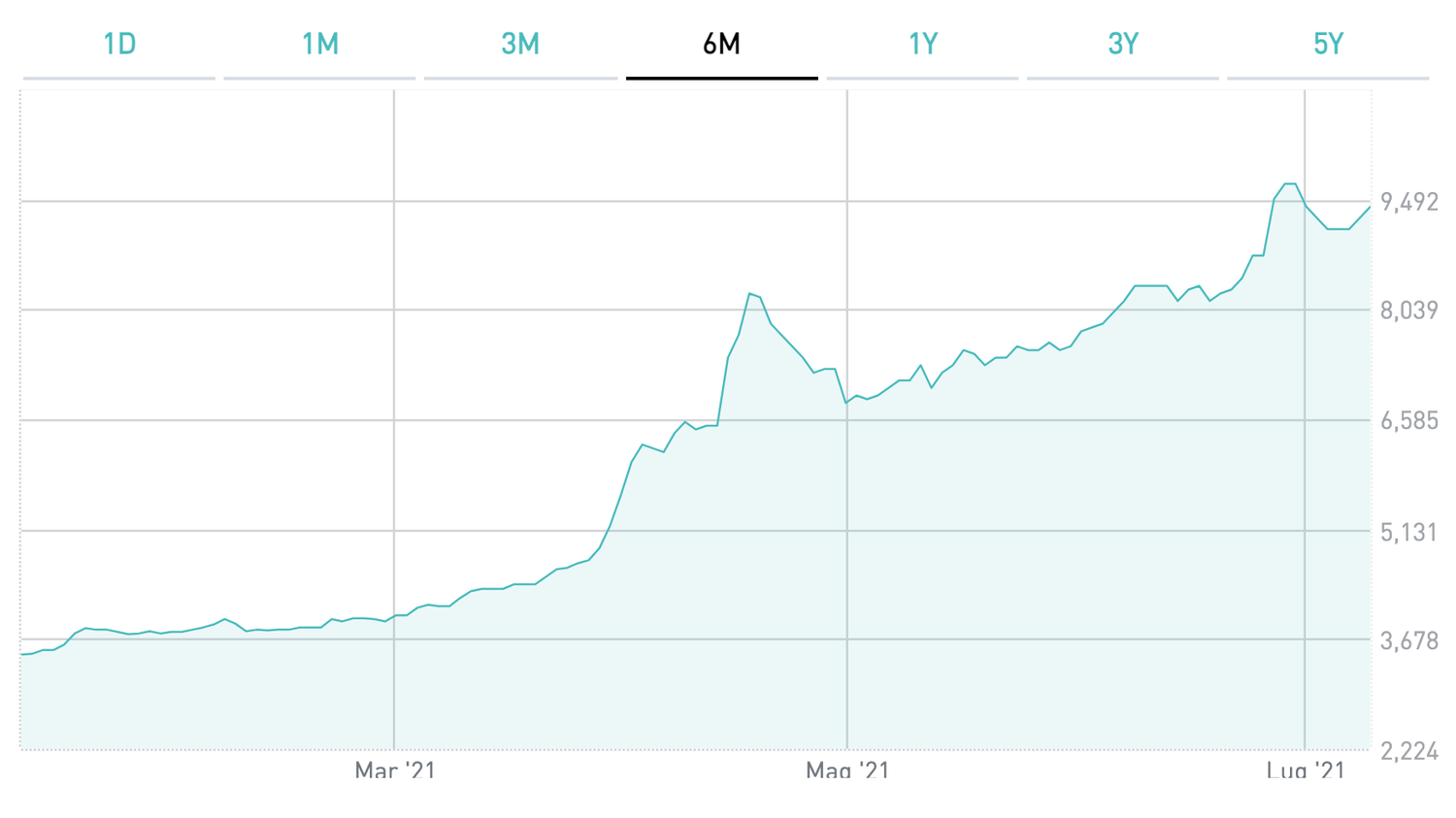Click the Mag '21 date axis label
The height and width of the screenshot is (818, 1456).
click(x=847, y=770)
